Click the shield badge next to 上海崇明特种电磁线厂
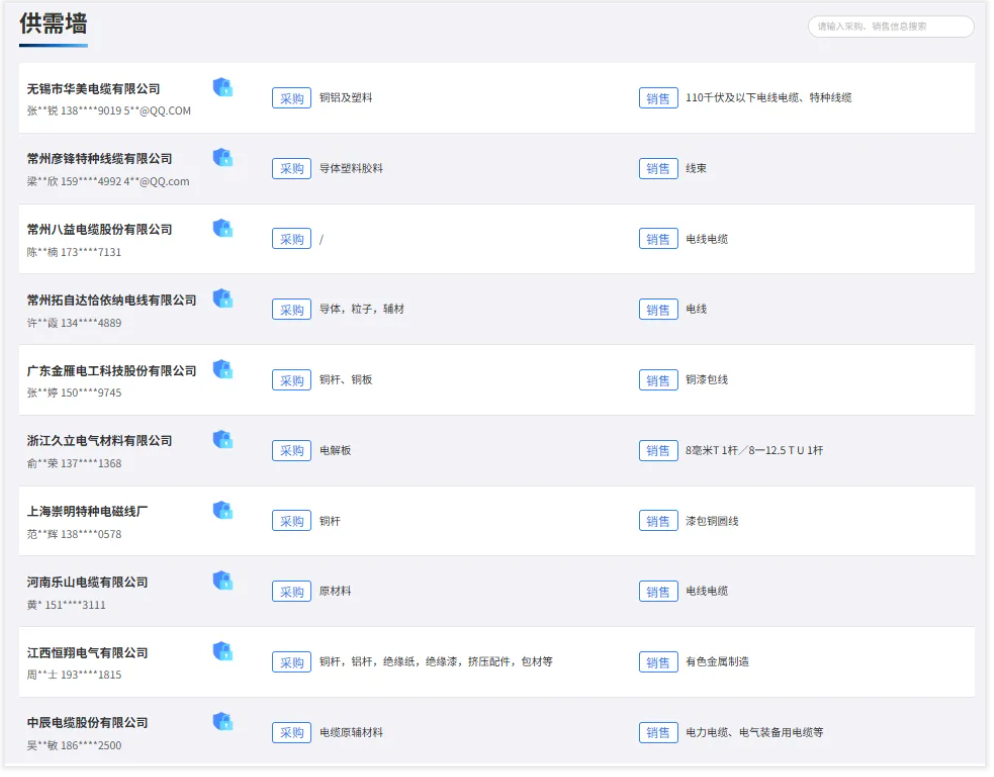The width and height of the screenshot is (994, 777). point(223,511)
